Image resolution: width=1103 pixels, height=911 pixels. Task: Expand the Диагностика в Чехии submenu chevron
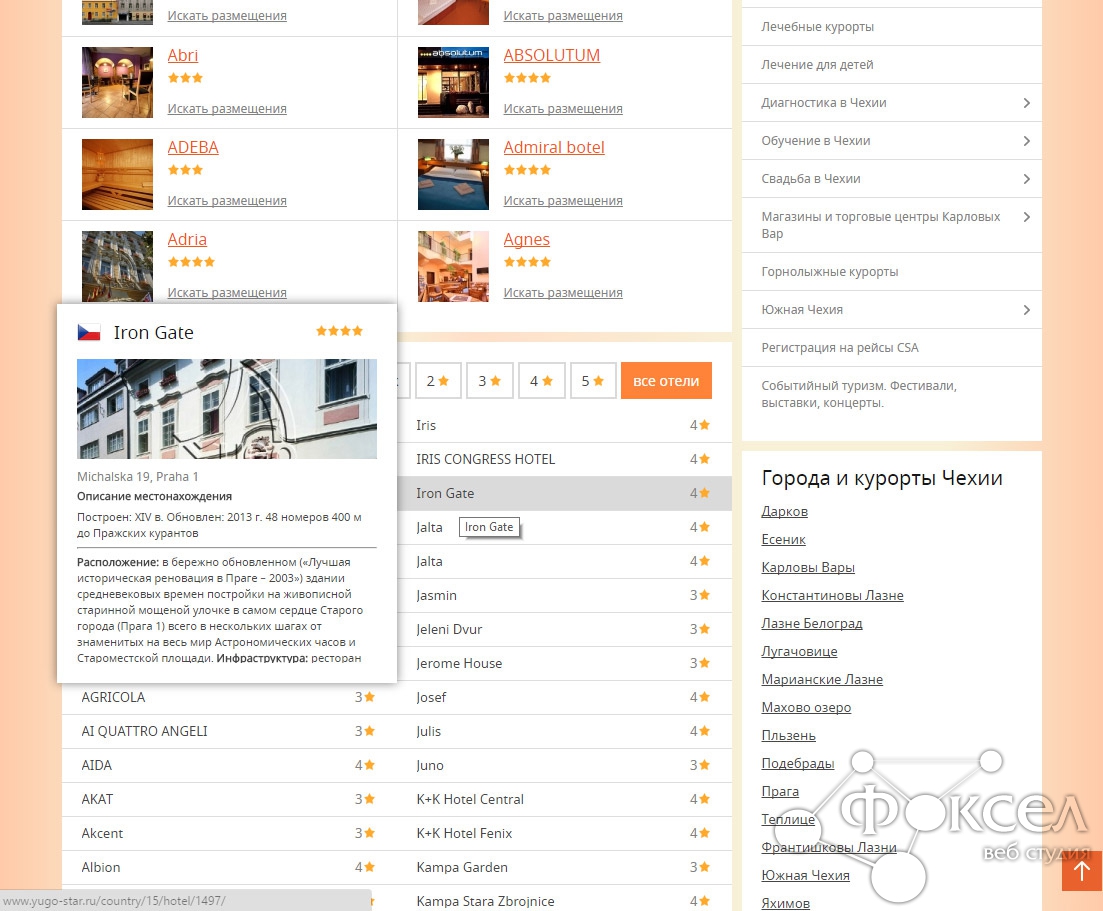click(1026, 103)
